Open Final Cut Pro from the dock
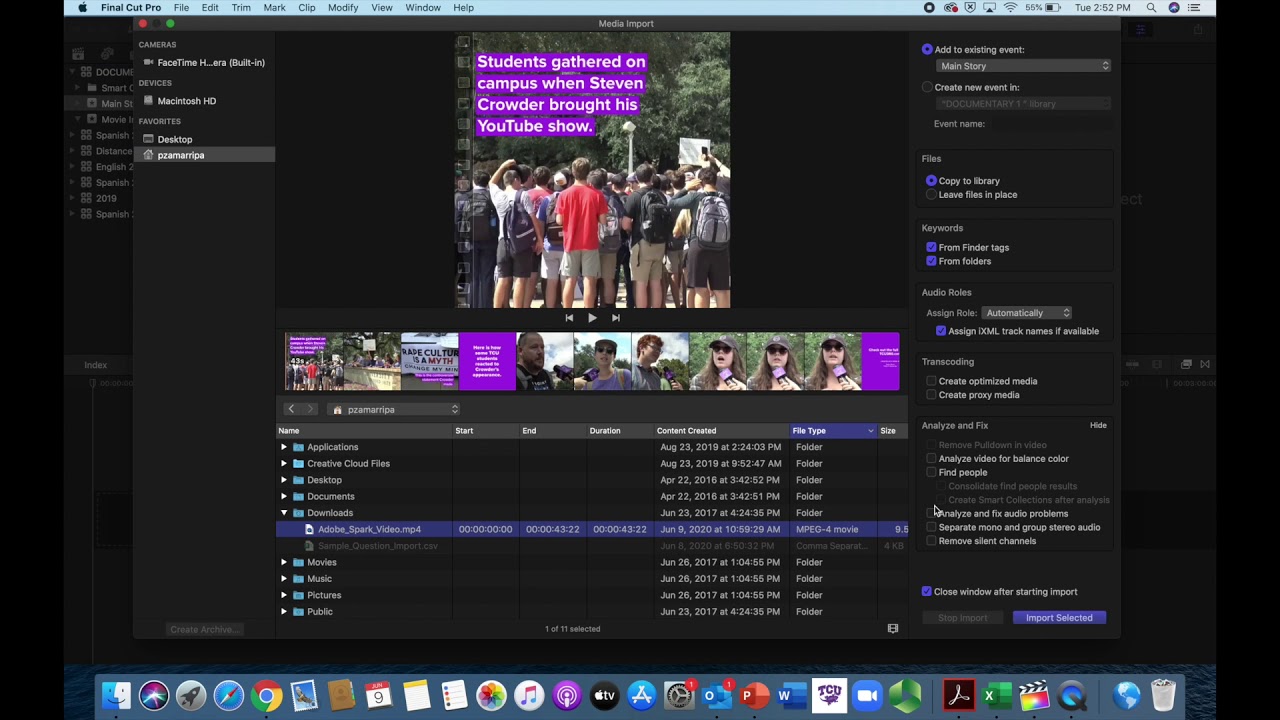 click(x=1034, y=696)
